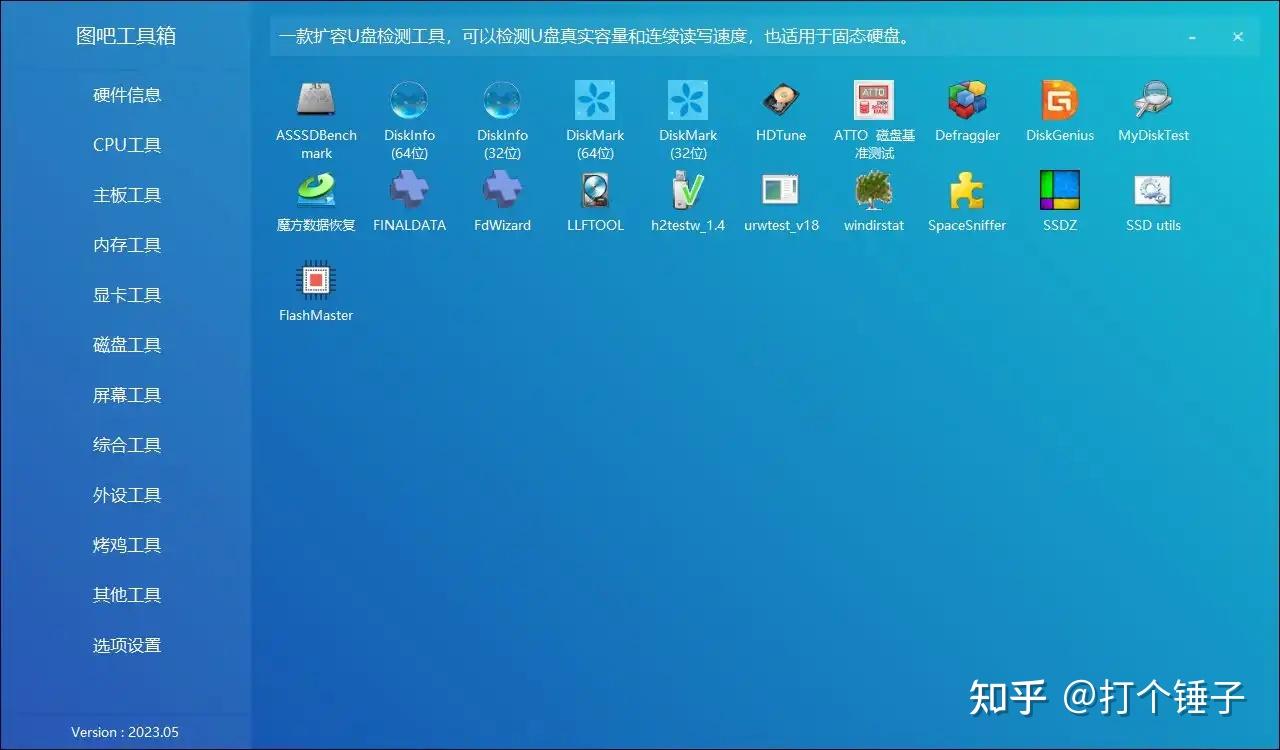This screenshot has width=1280, height=750.
Task: Open DiskInfo (32位) icon
Action: point(502,100)
